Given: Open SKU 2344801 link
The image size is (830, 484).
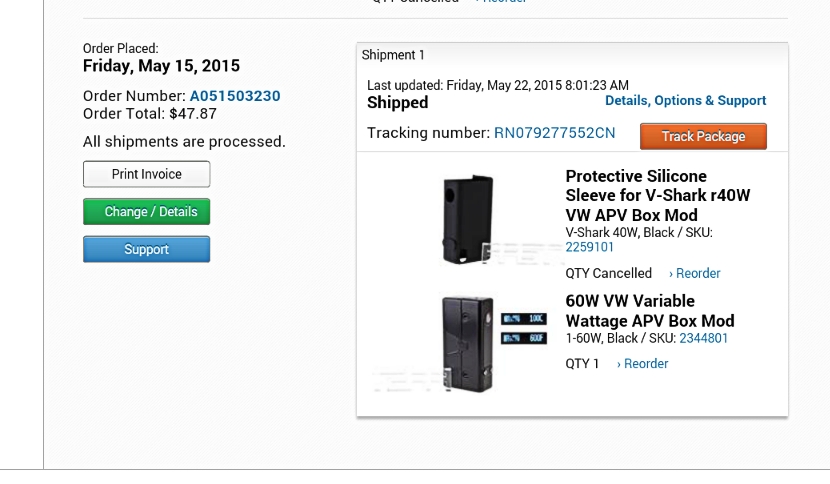Looking at the screenshot, I should tap(703, 338).
